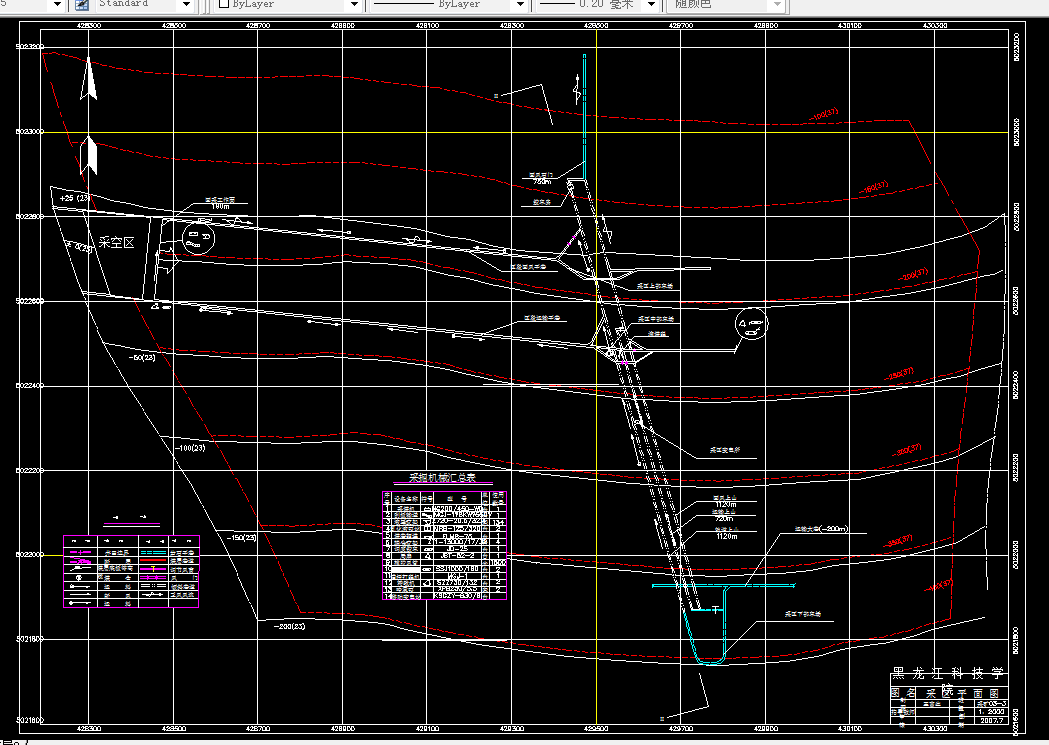Select the 180m annotation near top-left roadway
Viewport: 1049px width, 745px height.
[x=220, y=207]
